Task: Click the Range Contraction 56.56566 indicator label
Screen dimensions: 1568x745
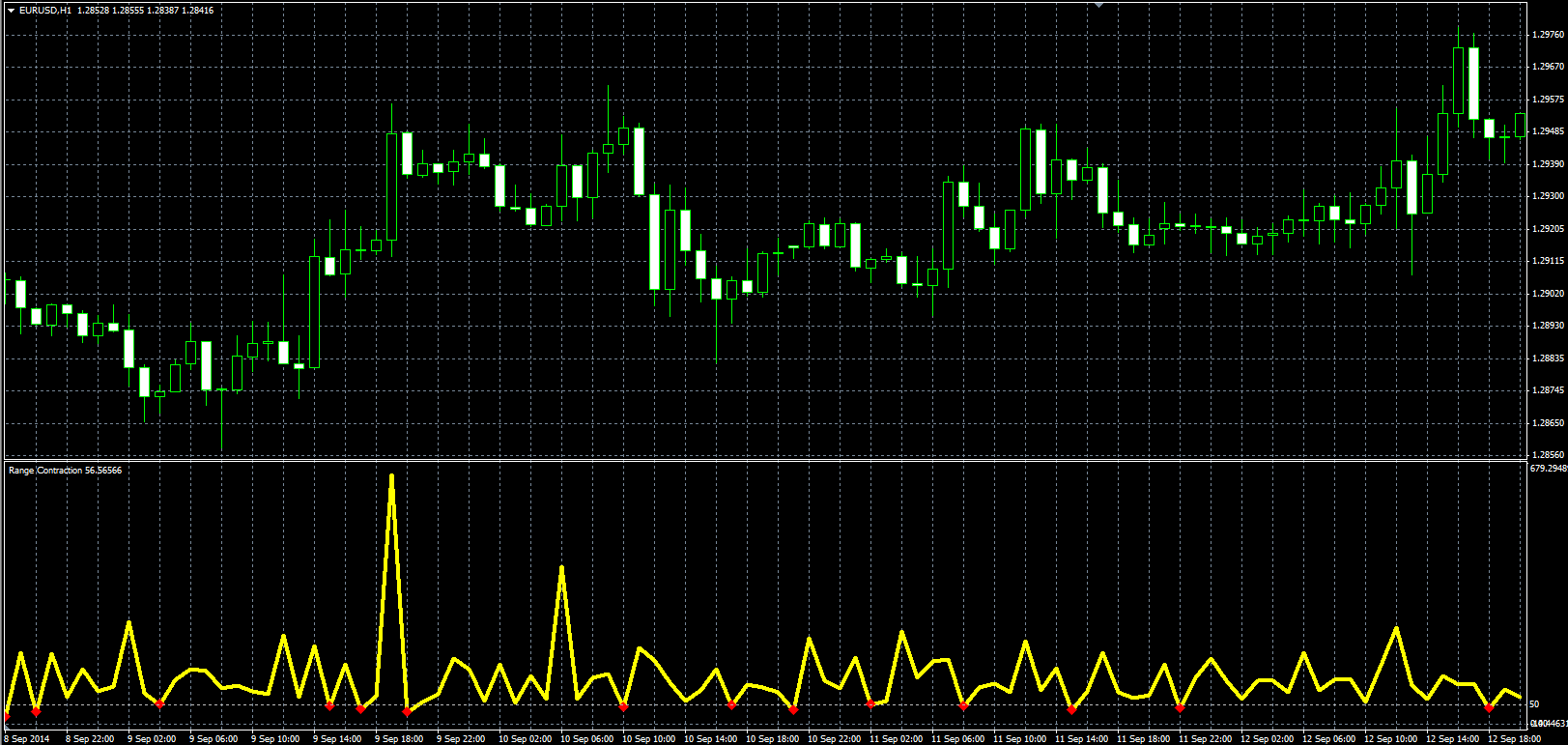Action: click(65, 471)
